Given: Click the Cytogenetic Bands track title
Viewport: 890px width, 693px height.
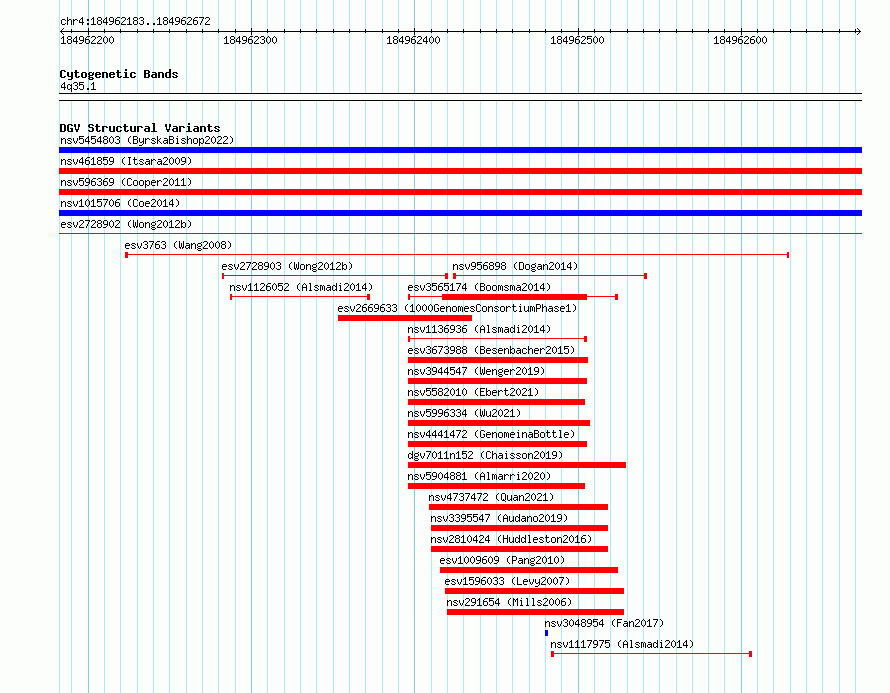Looking at the screenshot, I should pos(119,74).
